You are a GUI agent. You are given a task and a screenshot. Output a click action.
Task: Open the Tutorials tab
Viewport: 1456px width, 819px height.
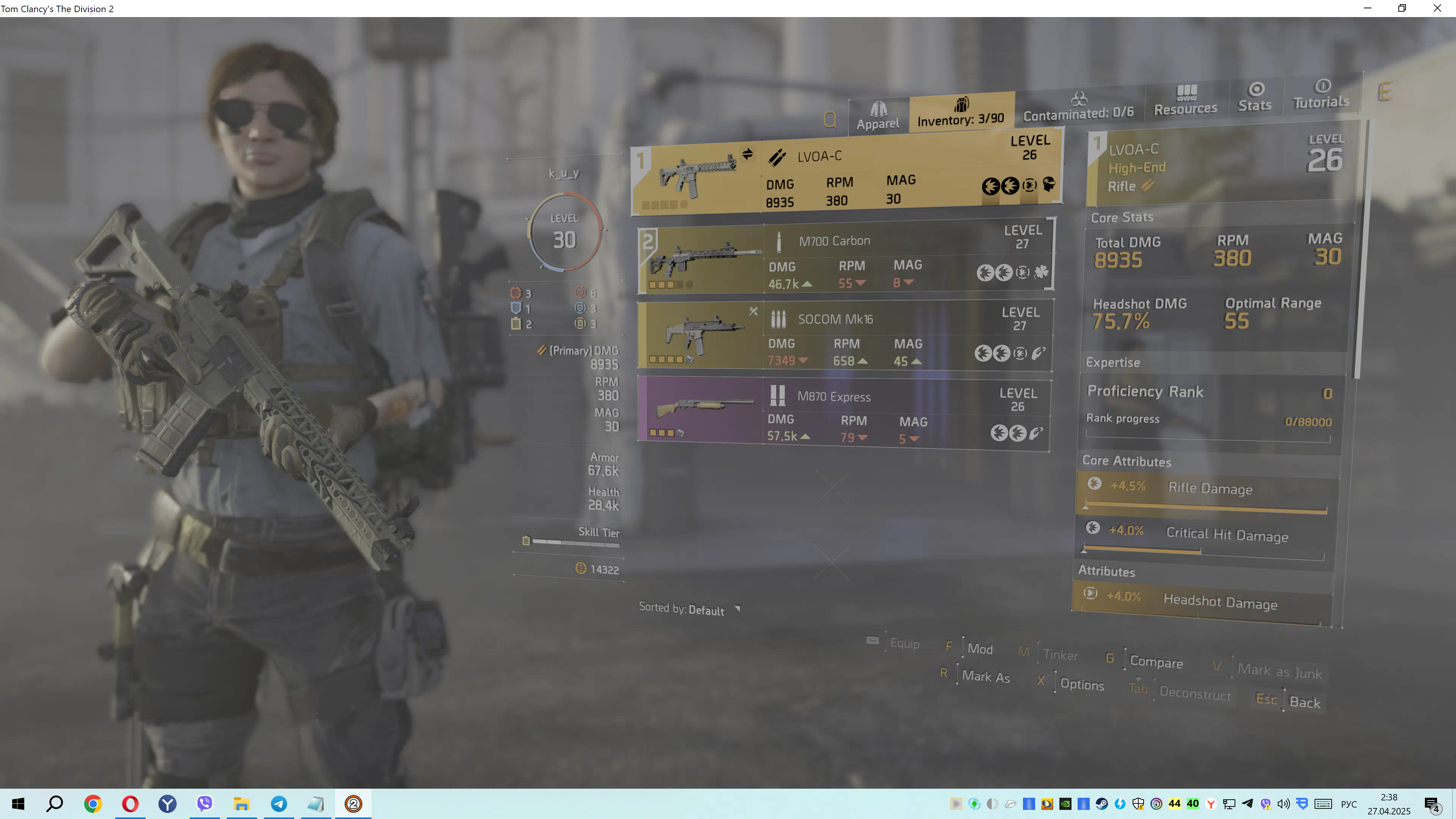(x=1321, y=94)
